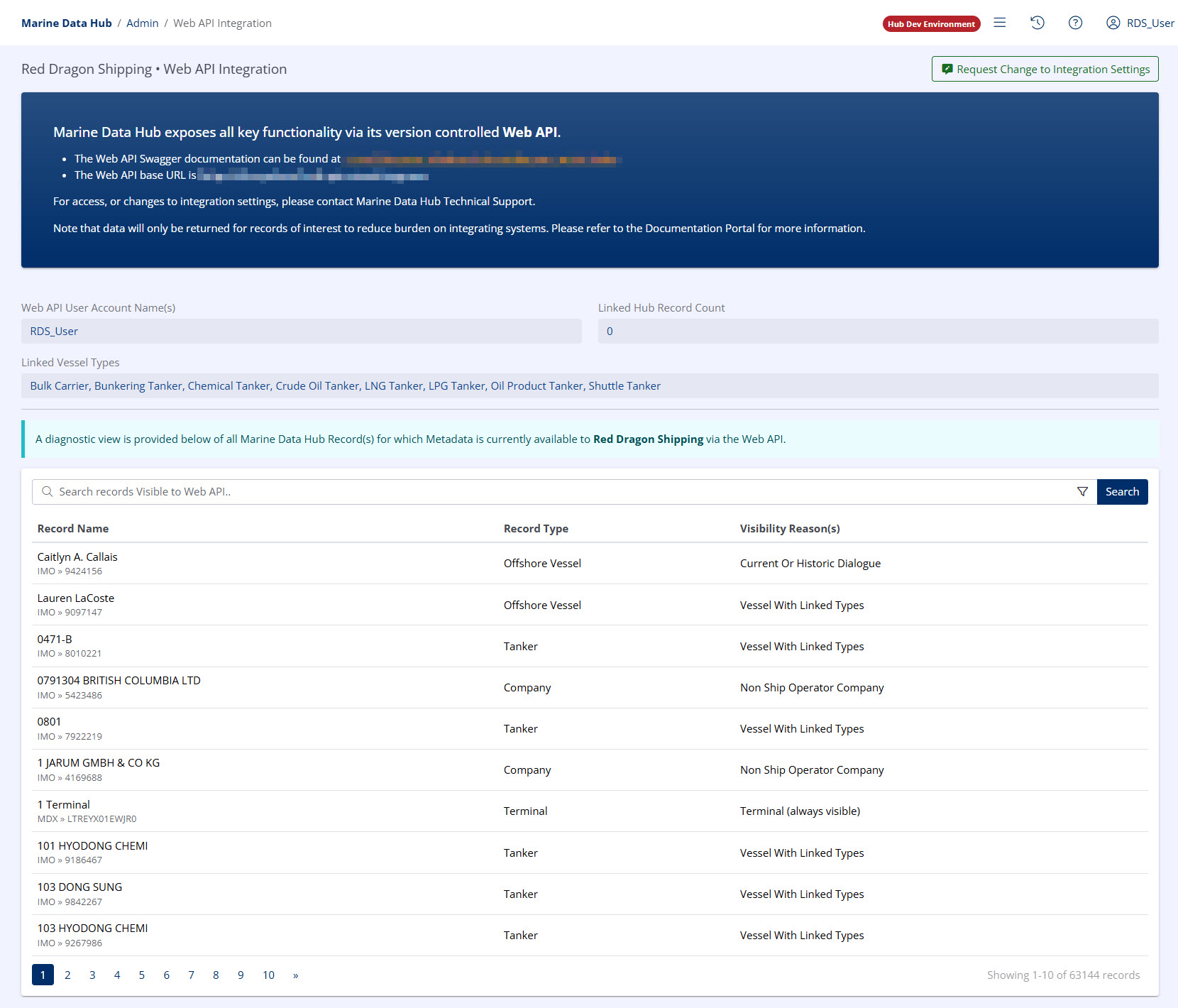The width and height of the screenshot is (1178, 1008).
Task: Click the Record Name column header
Action: [73, 528]
